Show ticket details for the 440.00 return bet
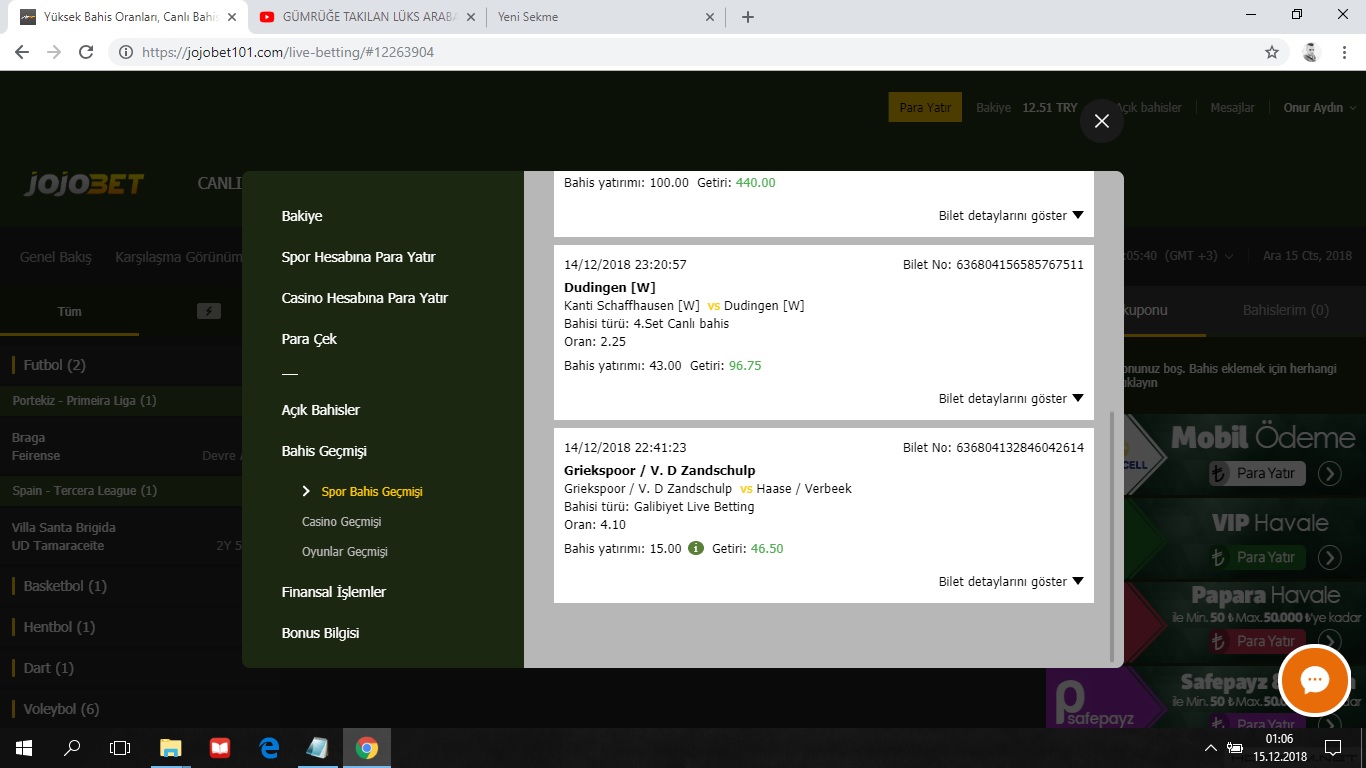 1010,215
